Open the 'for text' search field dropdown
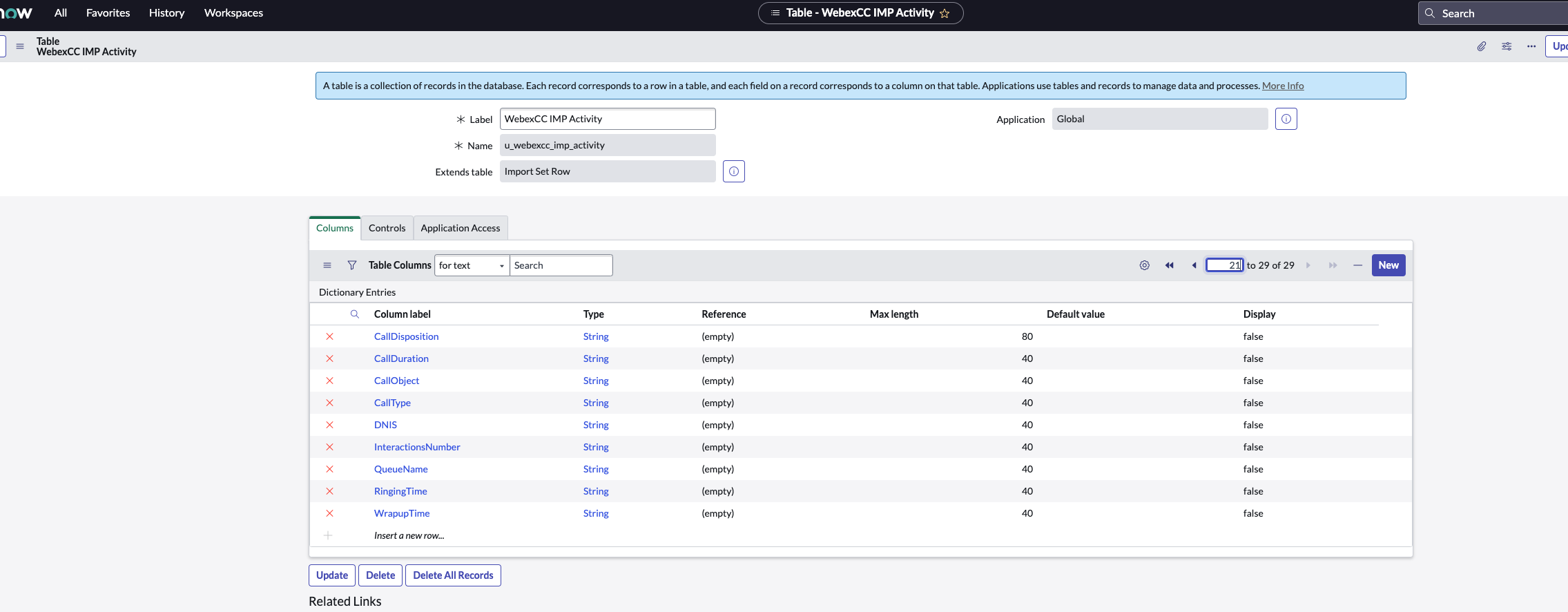Viewport: 1568px width, 612px height. (472, 265)
